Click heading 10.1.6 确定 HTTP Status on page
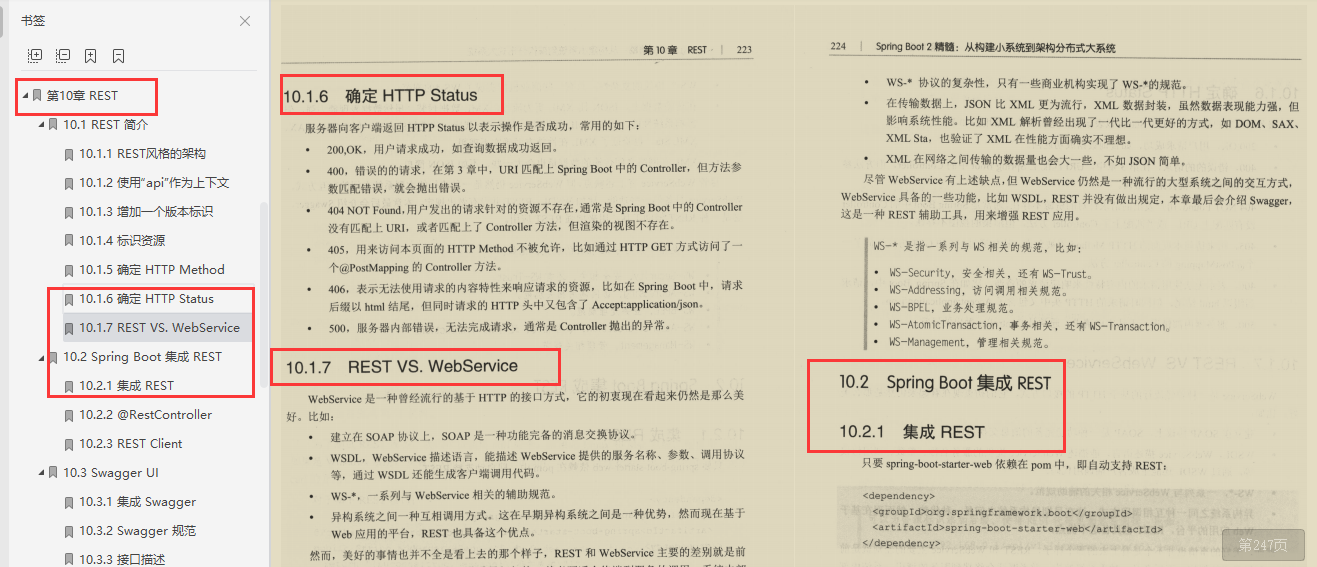The height and width of the screenshot is (567, 1317). click(x=381, y=96)
